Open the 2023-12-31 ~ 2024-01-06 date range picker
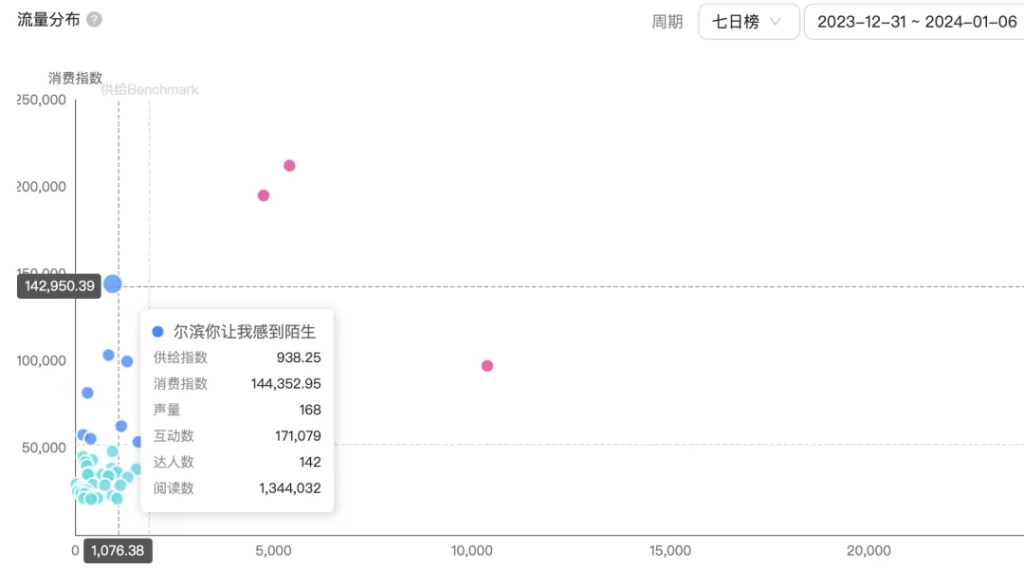Image resolution: width=1024 pixels, height=569 pixels. click(916, 22)
